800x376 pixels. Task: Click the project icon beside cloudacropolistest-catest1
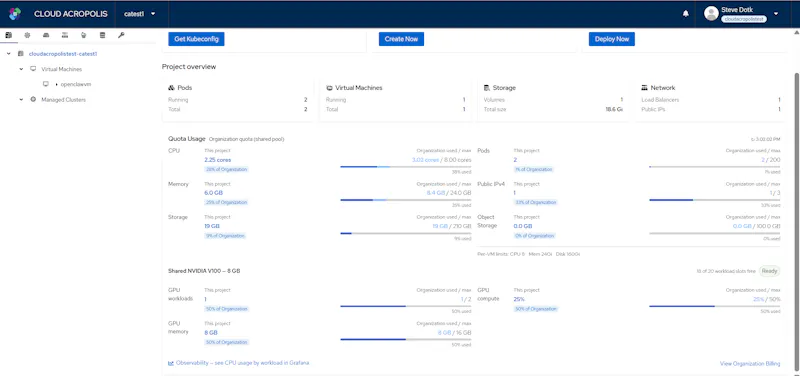tap(20, 54)
